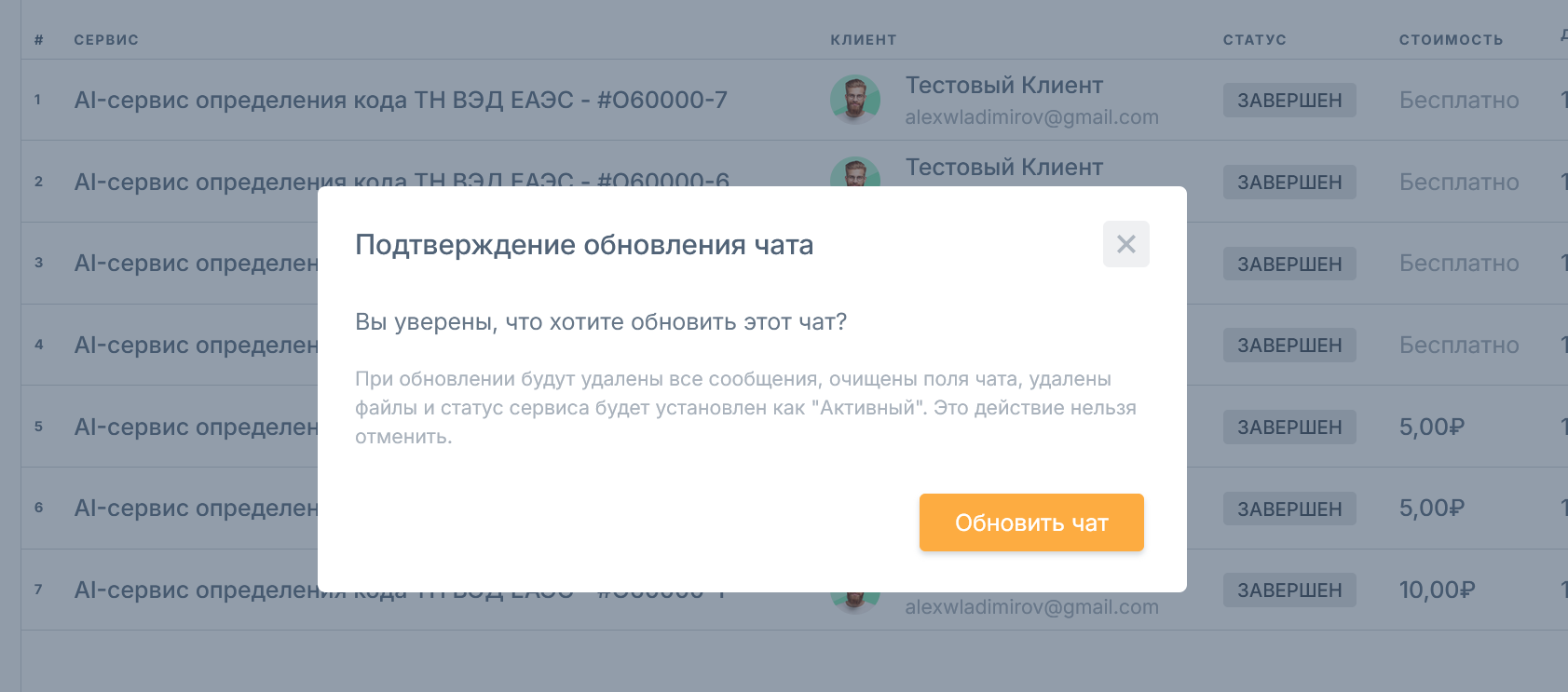Select 'Тестовый Клиент' name in row 1

pyautogui.click(x=1003, y=86)
